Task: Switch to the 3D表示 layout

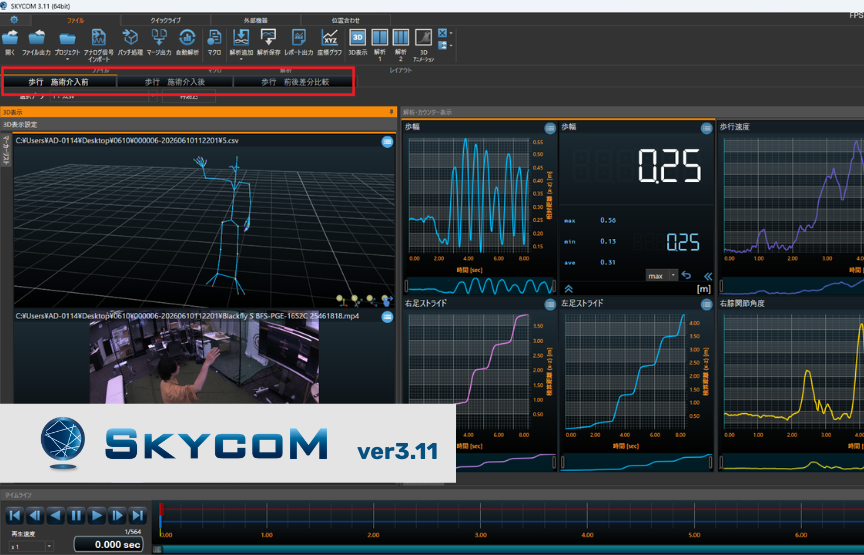Action: pos(358,37)
